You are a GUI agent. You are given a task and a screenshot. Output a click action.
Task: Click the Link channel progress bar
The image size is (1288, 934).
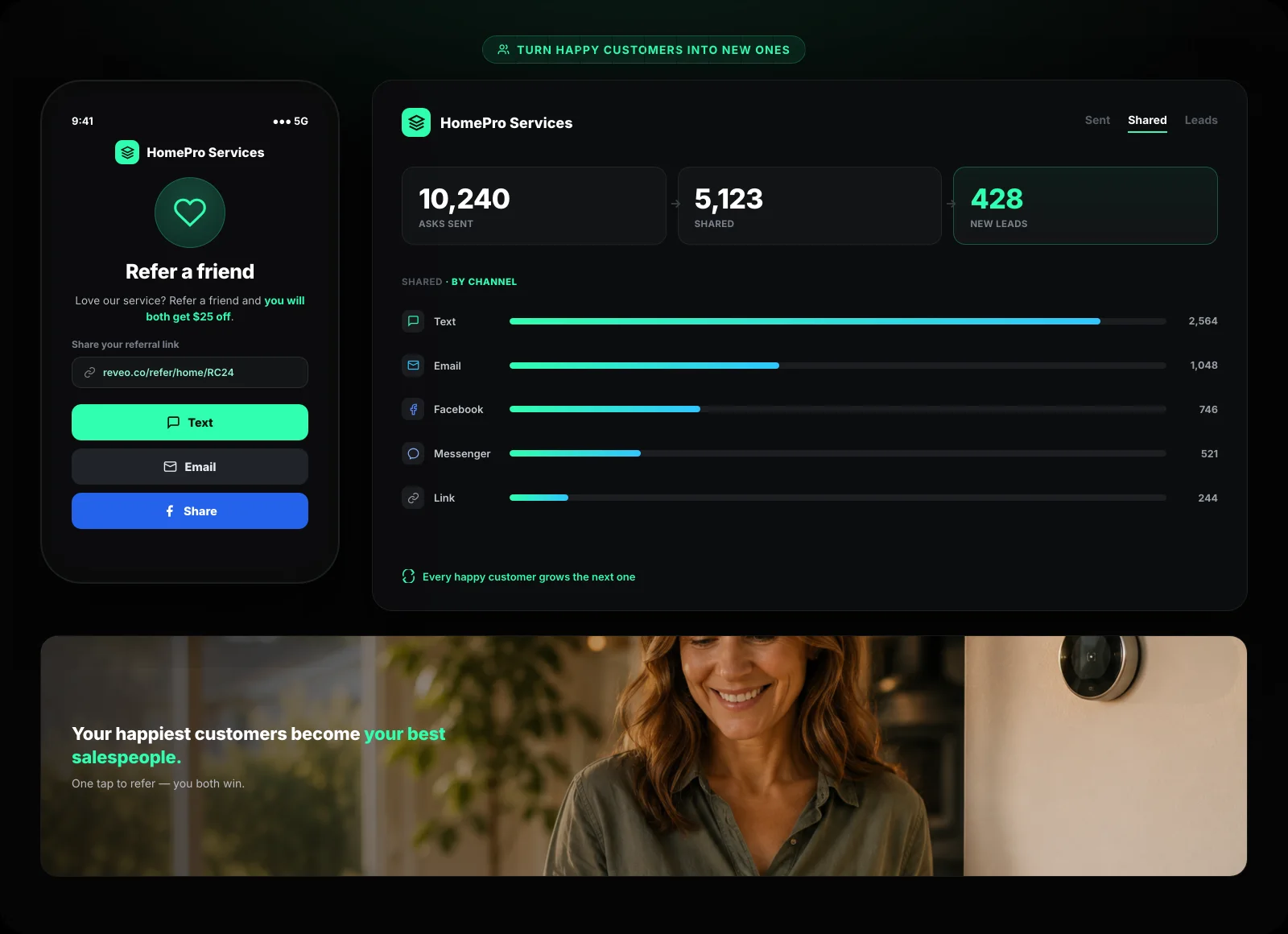pos(838,498)
